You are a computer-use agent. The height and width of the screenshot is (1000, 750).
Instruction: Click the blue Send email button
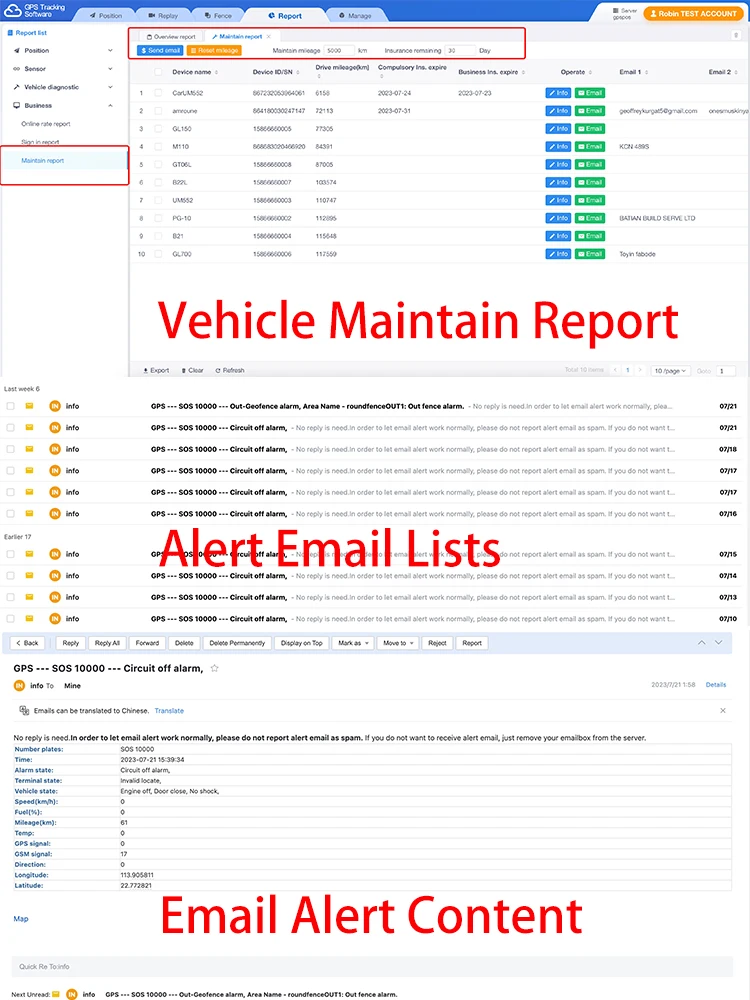pos(160,50)
